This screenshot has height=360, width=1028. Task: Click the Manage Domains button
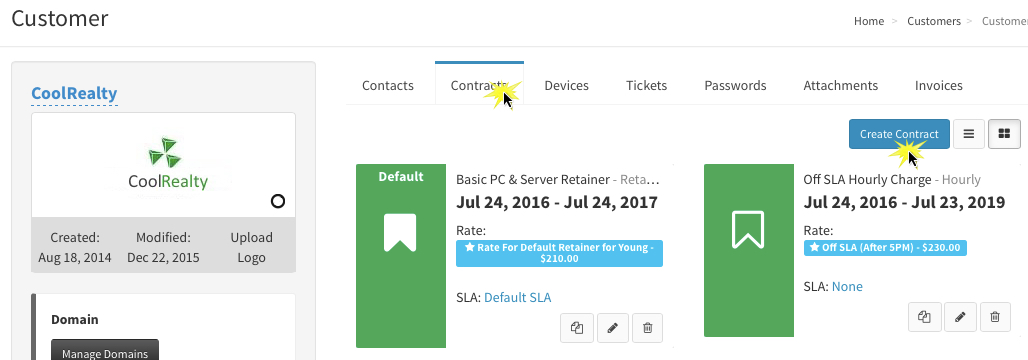click(105, 351)
